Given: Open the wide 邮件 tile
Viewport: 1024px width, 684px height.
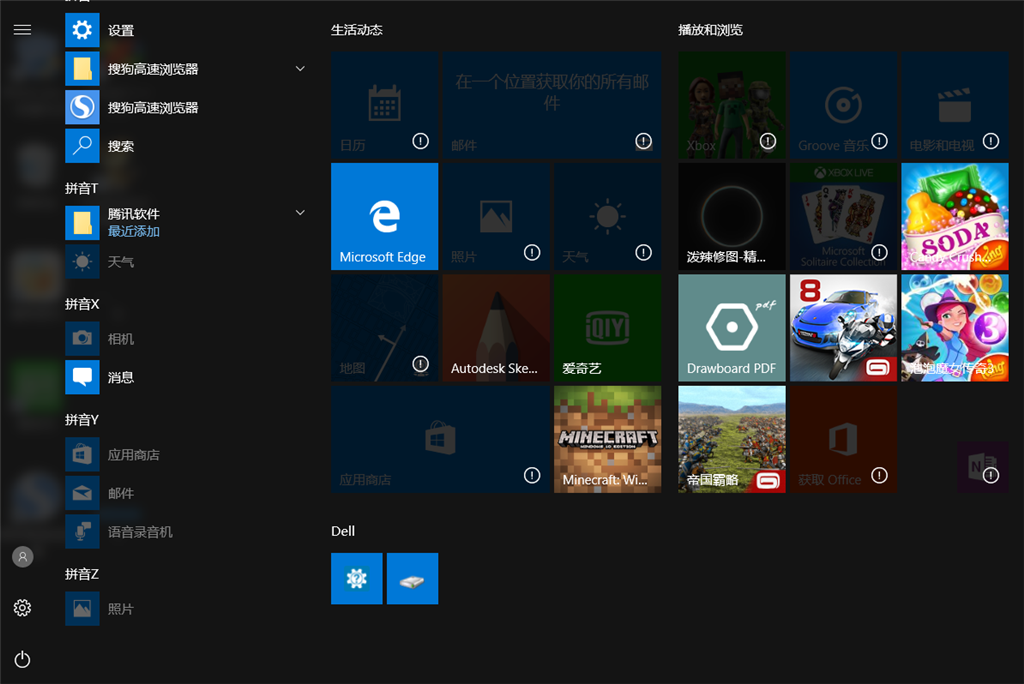Looking at the screenshot, I should [x=552, y=105].
